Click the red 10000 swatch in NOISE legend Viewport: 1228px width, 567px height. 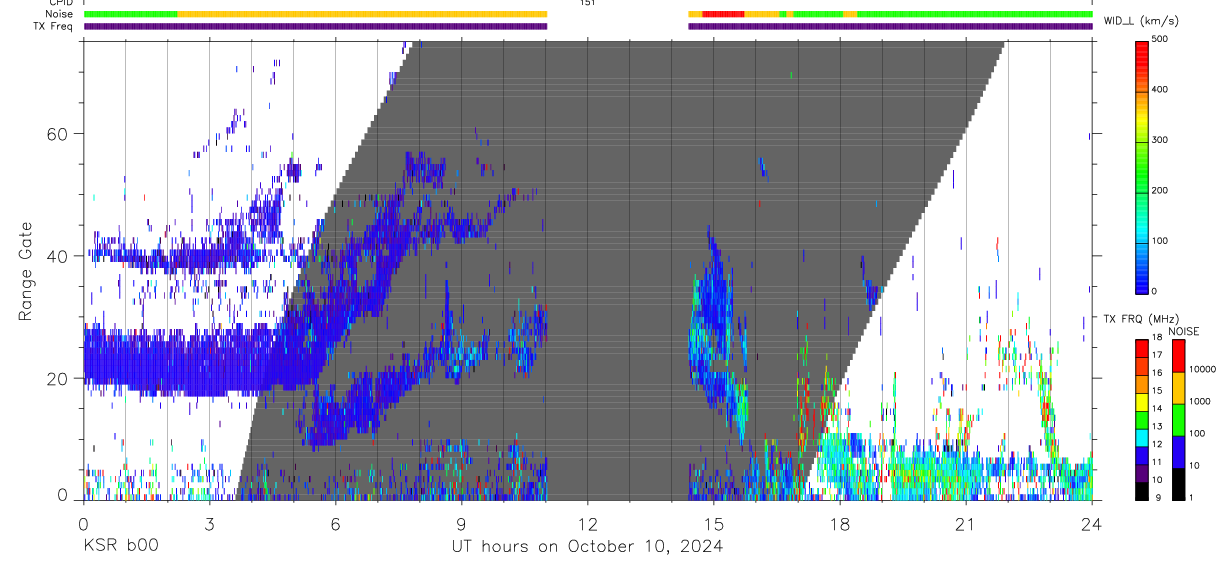(x=1178, y=356)
